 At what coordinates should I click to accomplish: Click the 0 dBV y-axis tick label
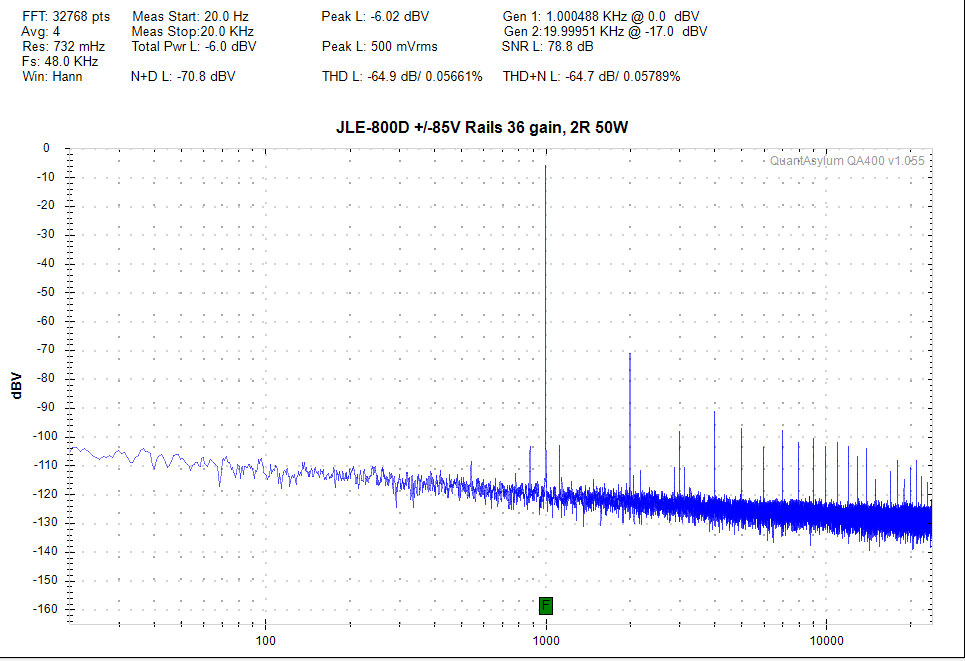(x=46, y=148)
